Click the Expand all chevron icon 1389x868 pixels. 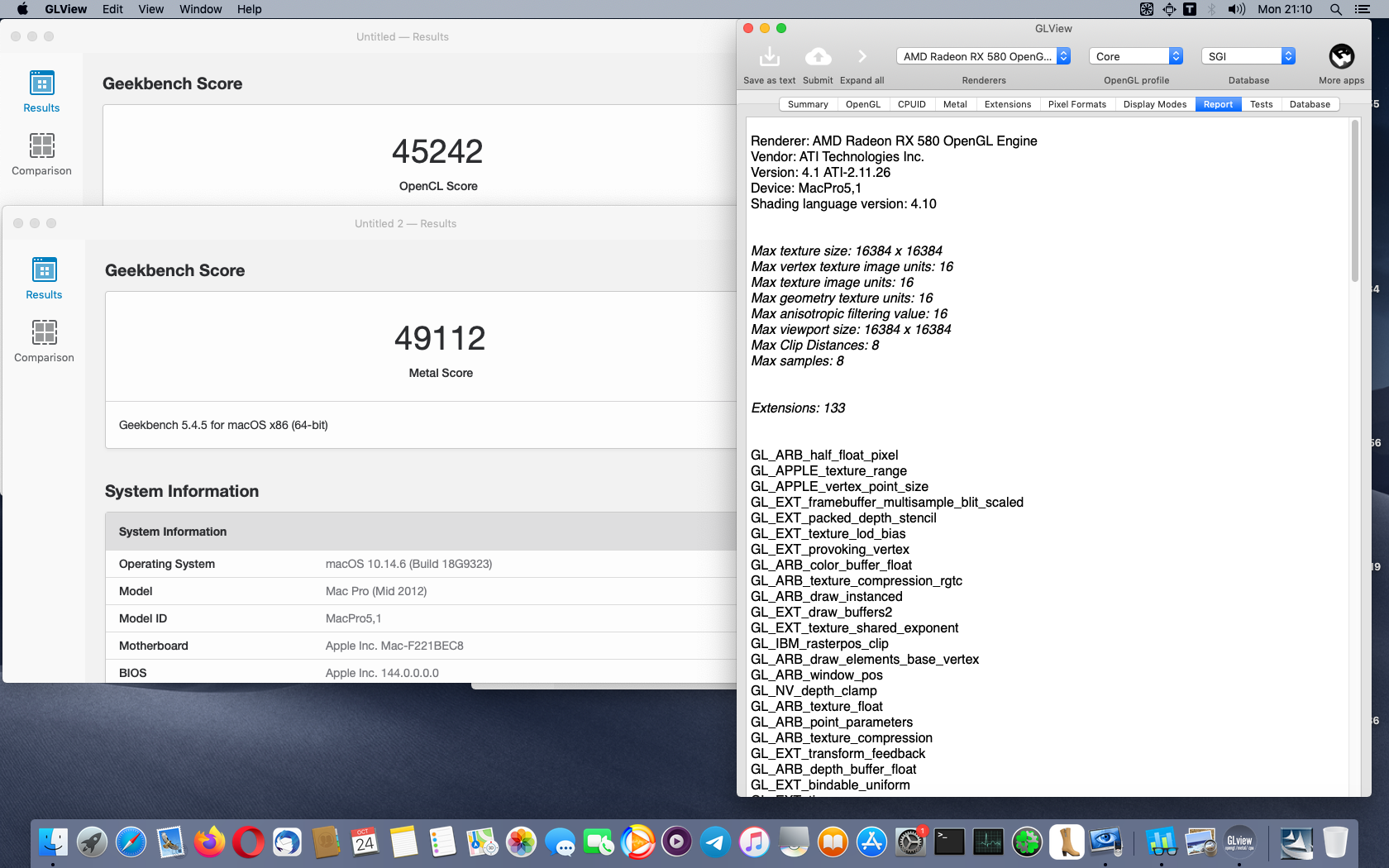point(862,56)
